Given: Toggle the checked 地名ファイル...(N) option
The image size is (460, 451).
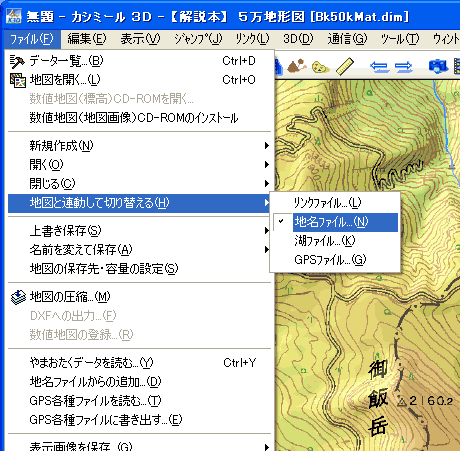Looking at the screenshot, I should point(335,222).
